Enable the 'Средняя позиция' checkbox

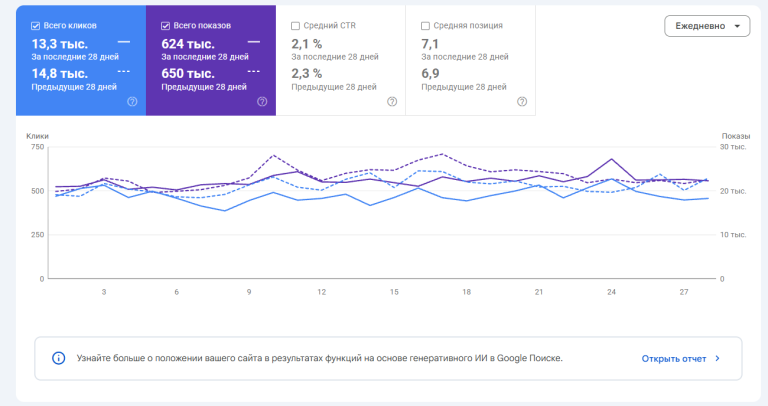coord(426,26)
